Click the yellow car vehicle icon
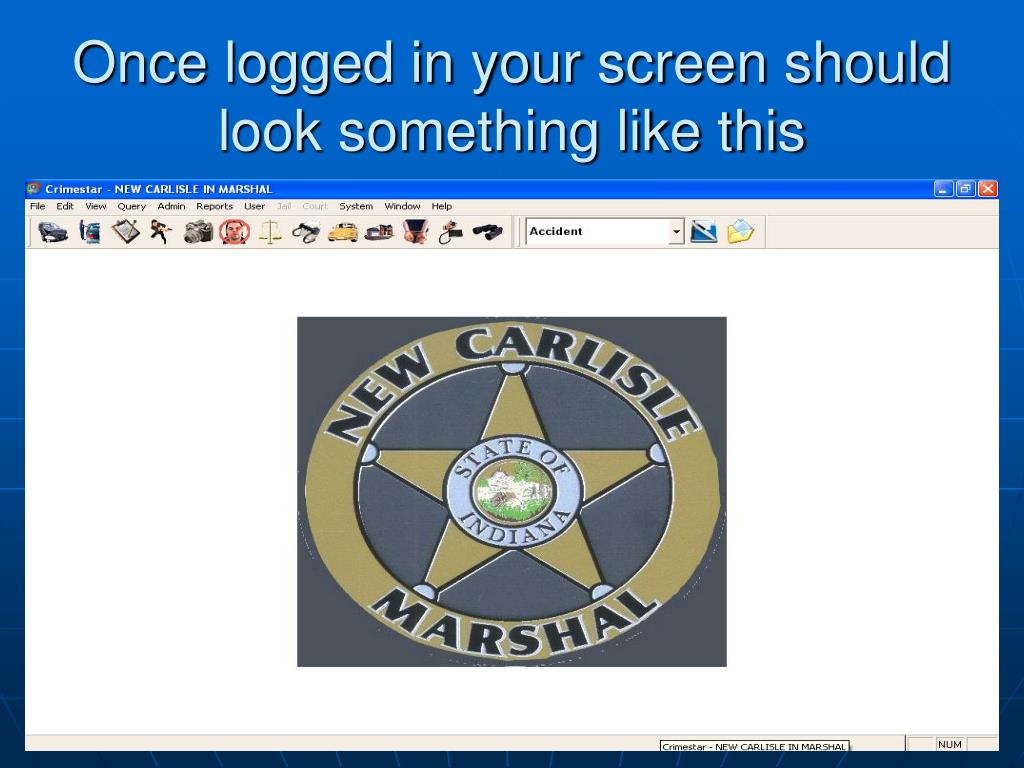The height and width of the screenshot is (768, 1024). coord(342,232)
